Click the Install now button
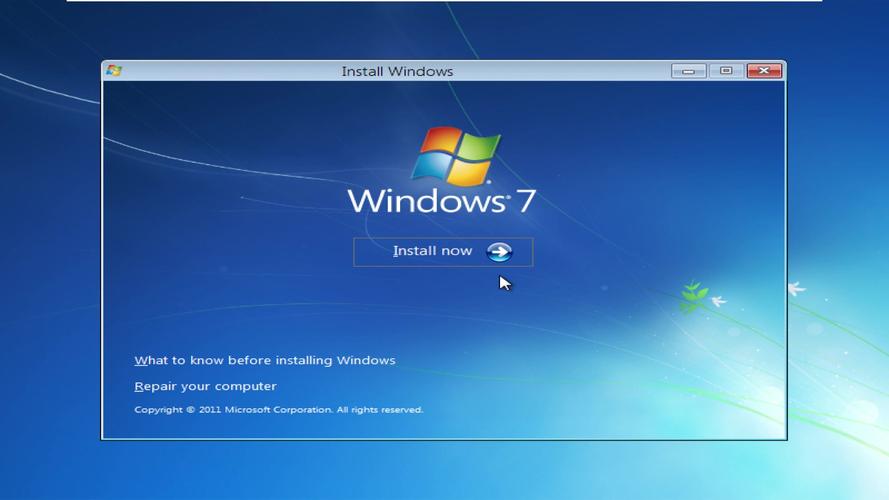This screenshot has width=889, height=500. [443, 252]
